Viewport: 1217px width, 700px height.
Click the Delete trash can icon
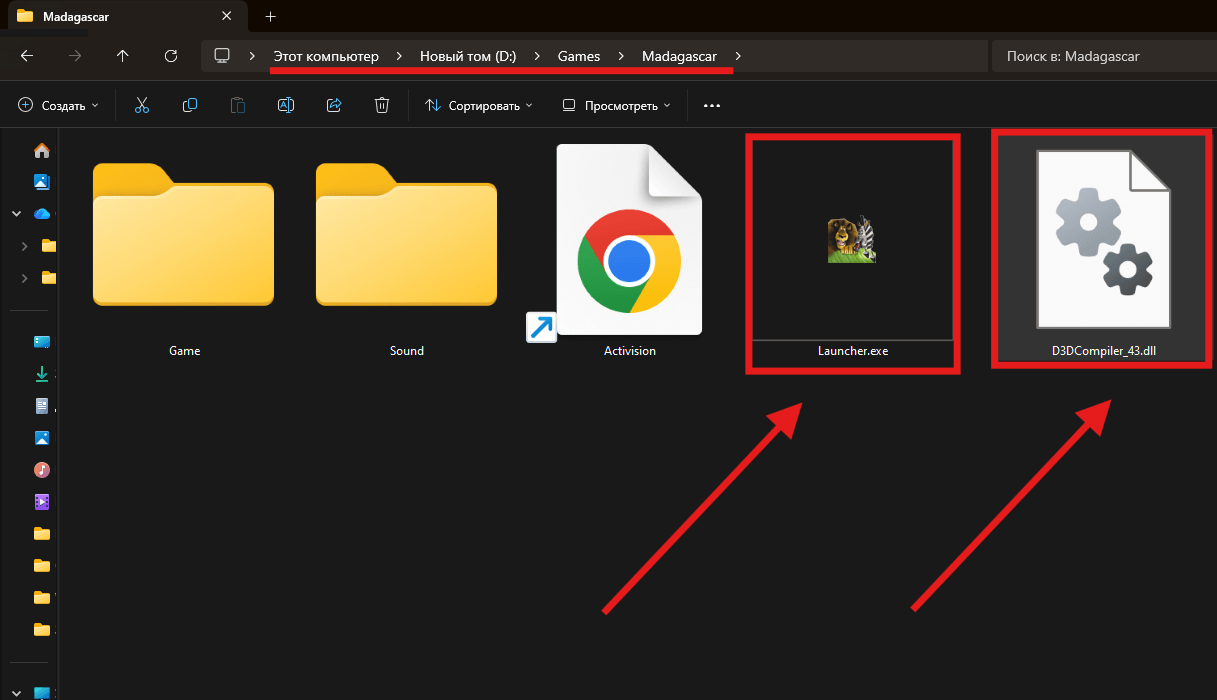381,105
